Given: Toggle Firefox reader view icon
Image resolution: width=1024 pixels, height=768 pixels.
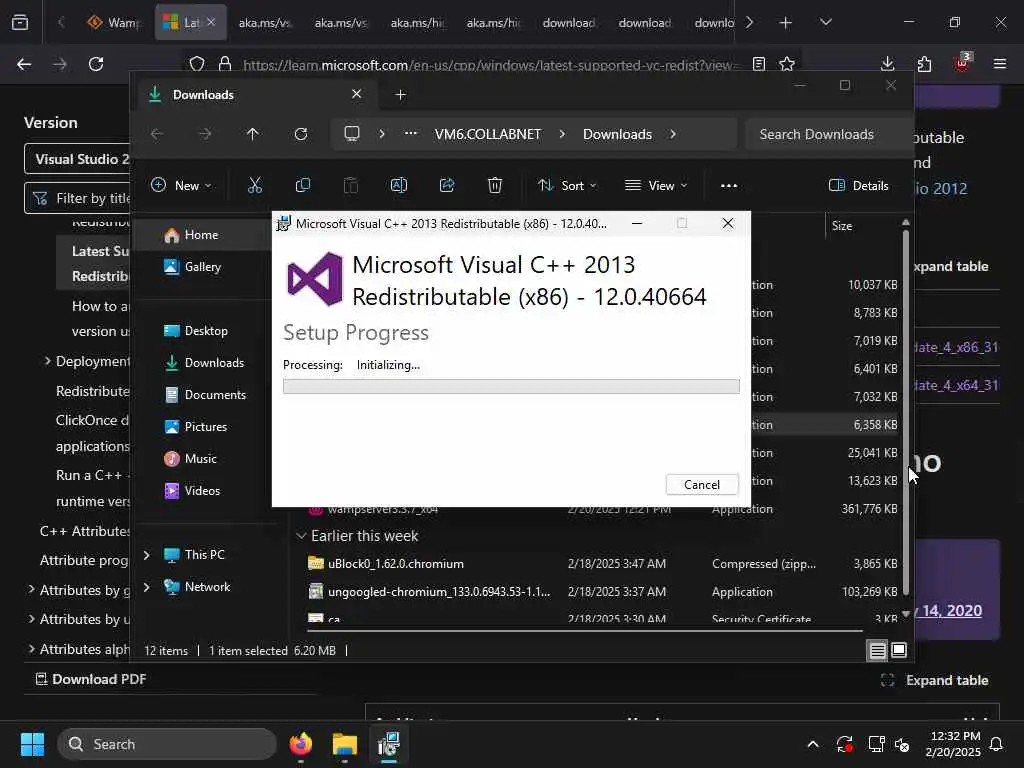Looking at the screenshot, I should 759,64.
